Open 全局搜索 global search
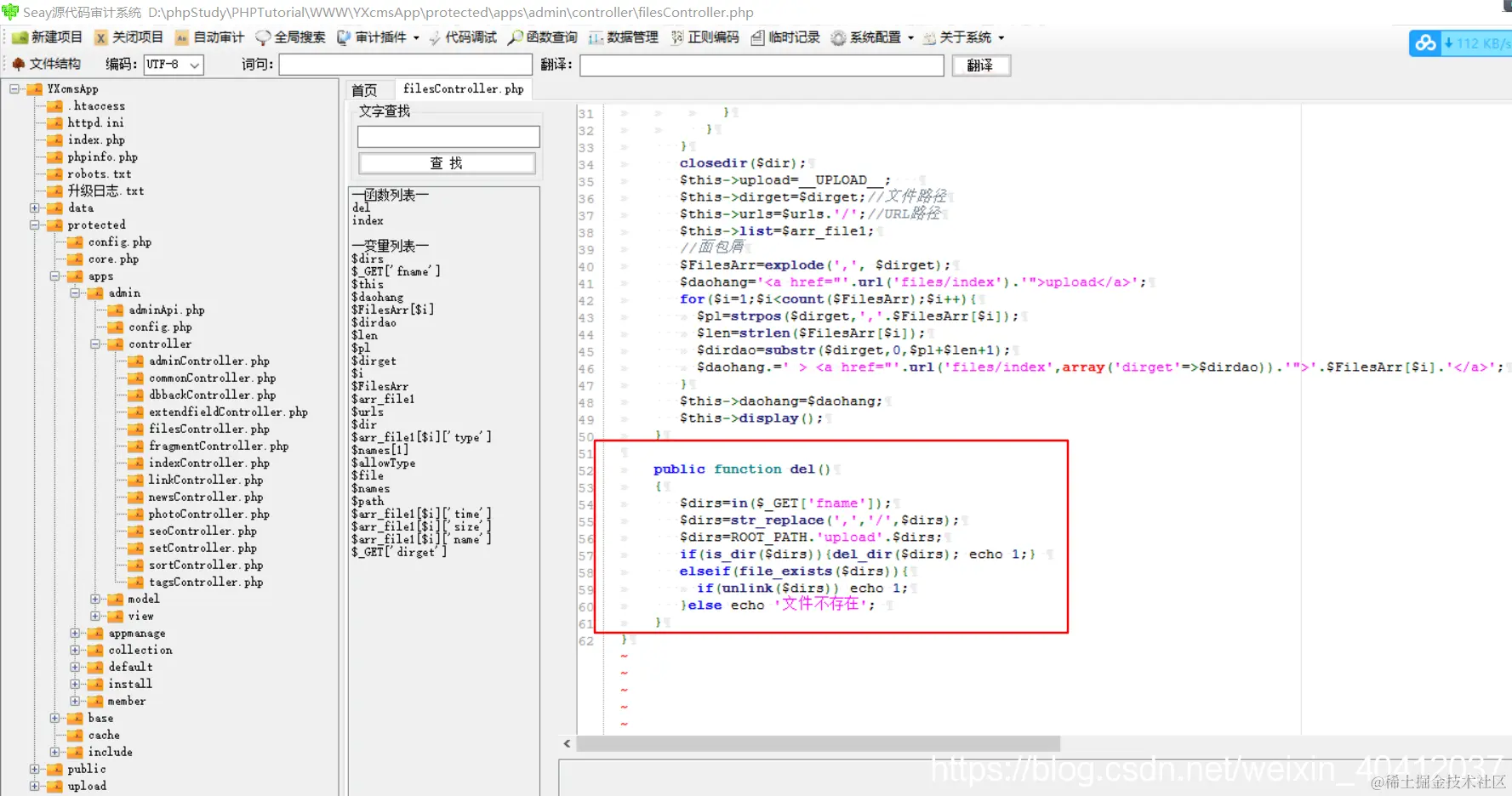The image size is (1512, 796). pos(290,37)
